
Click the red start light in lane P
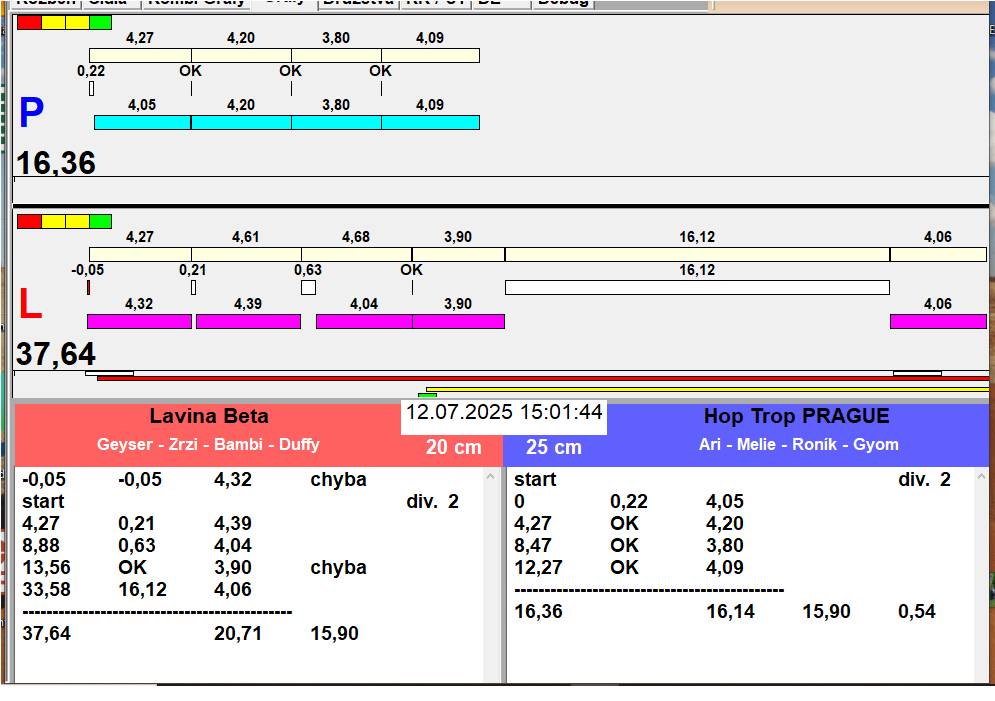click(29, 23)
